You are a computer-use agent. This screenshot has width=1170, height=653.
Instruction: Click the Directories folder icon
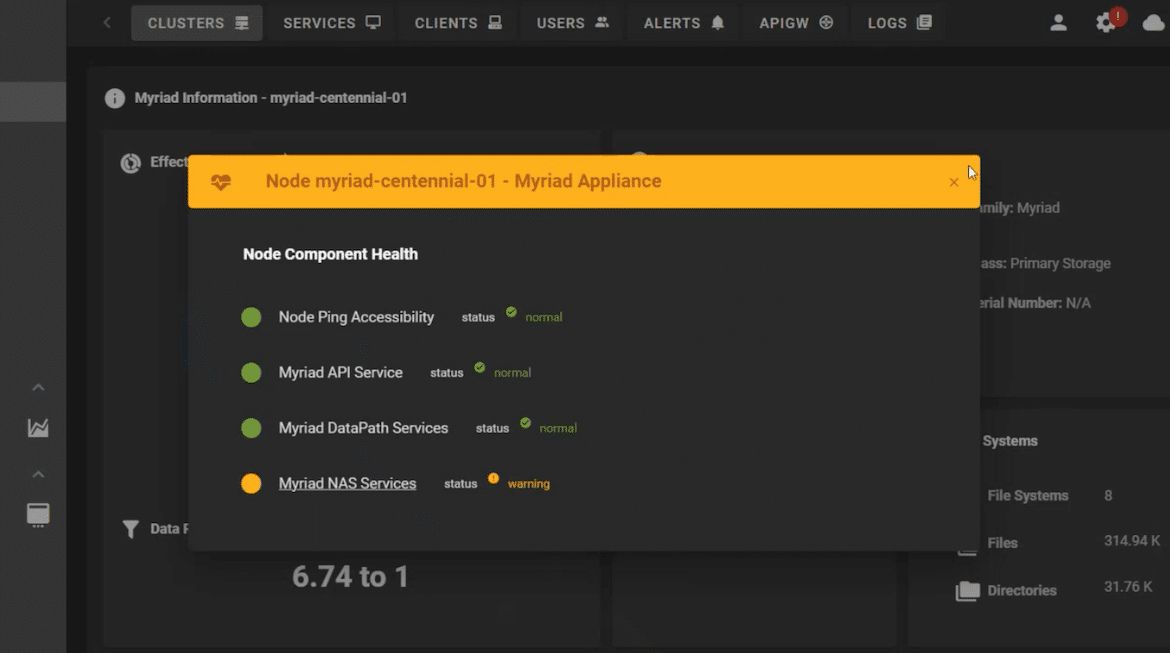pyautogui.click(x=968, y=591)
